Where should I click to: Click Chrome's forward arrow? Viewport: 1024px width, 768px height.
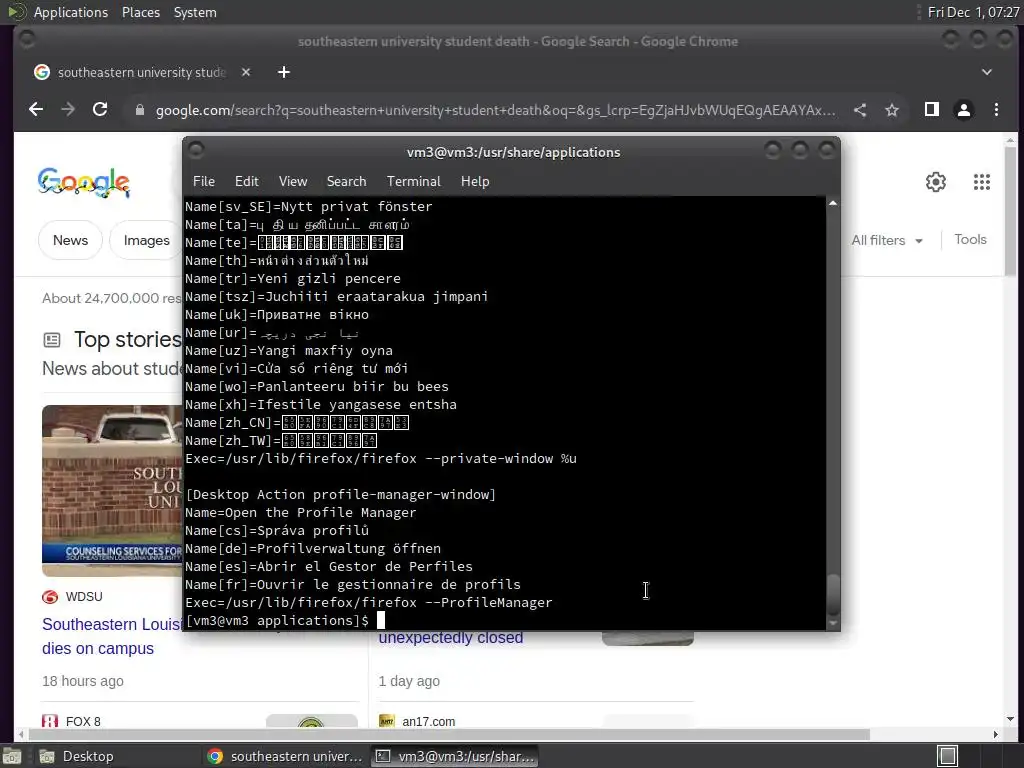[x=68, y=110]
